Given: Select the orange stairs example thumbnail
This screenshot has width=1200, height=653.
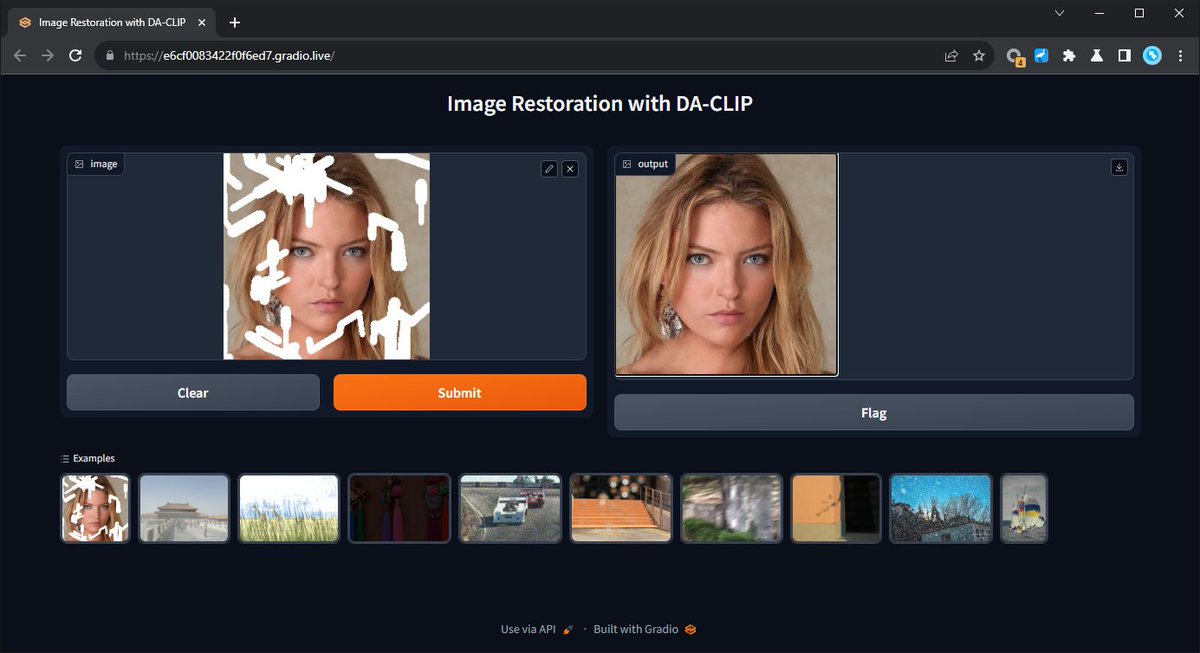Looking at the screenshot, I should click(x=621, y=508).
